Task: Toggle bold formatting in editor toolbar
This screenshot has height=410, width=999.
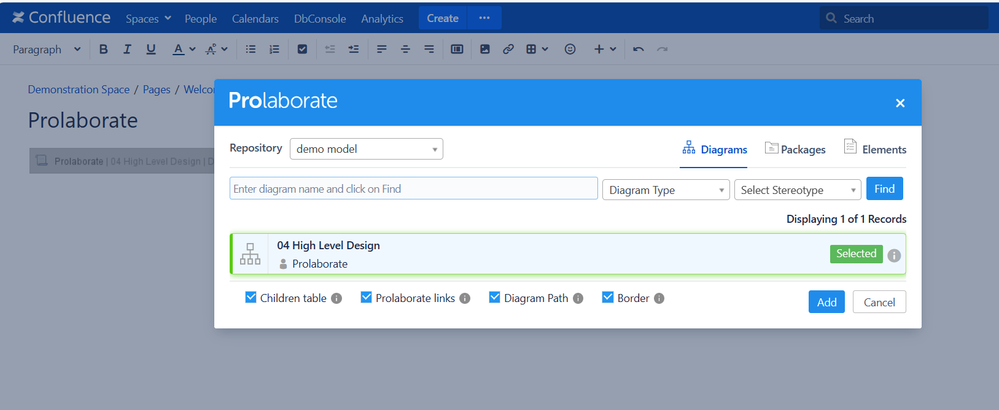Action: pyautogui.click(x=103, y=49)
